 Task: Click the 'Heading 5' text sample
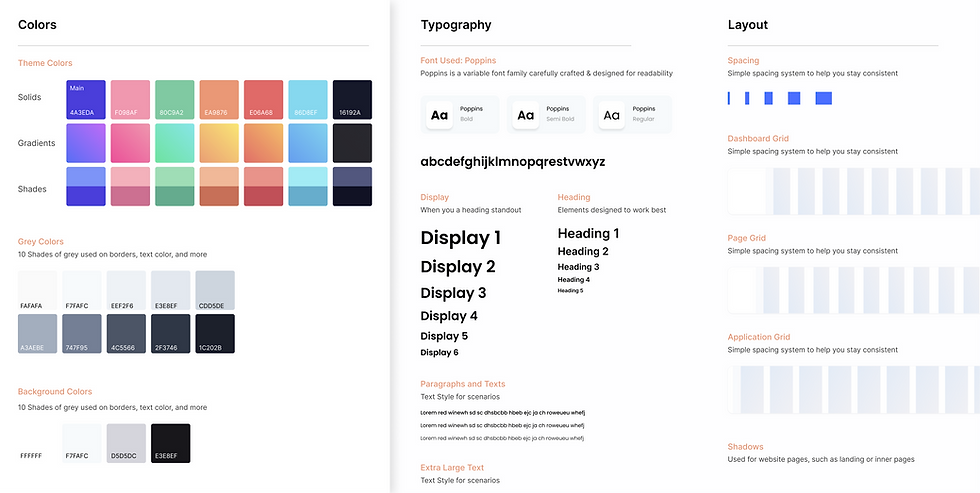tap(570, 291)
